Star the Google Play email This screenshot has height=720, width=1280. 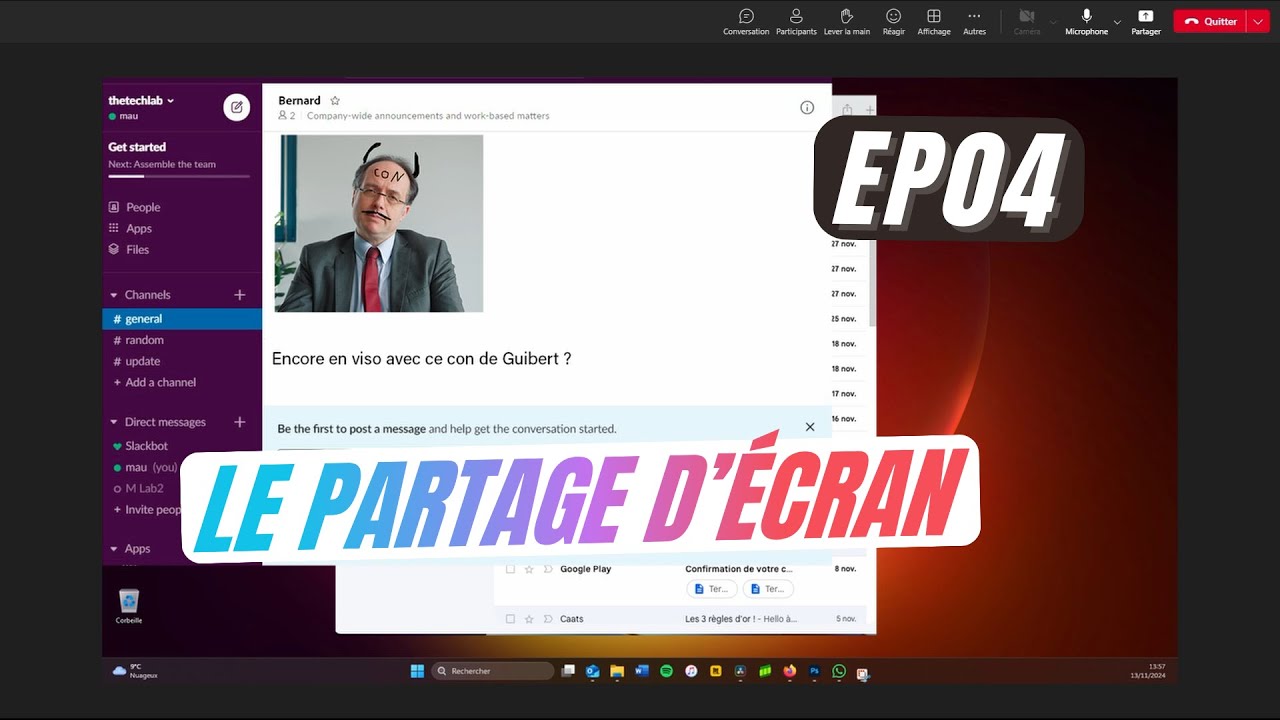pyautogui.click(x=529, y=569)
